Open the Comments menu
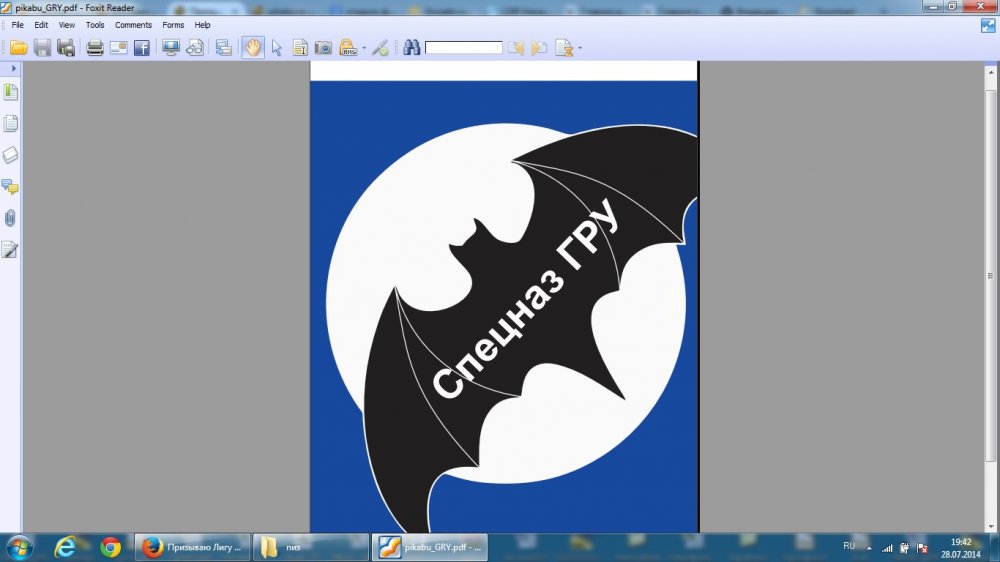 (133, 25)
